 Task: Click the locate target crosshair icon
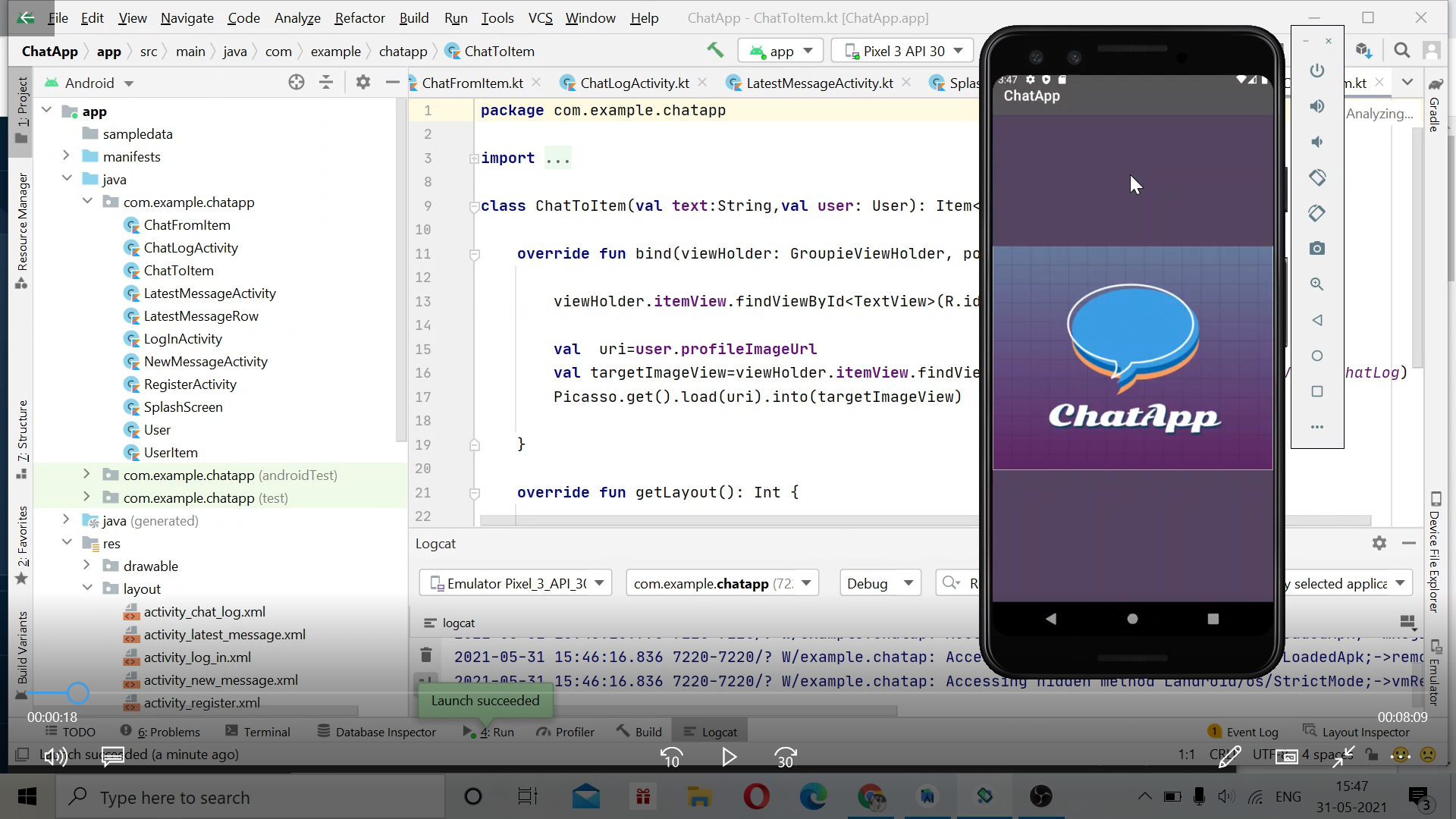click(x=297, y=83)
